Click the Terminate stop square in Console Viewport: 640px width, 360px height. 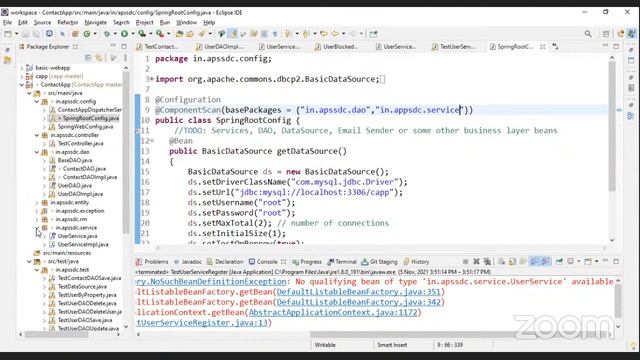465,262
